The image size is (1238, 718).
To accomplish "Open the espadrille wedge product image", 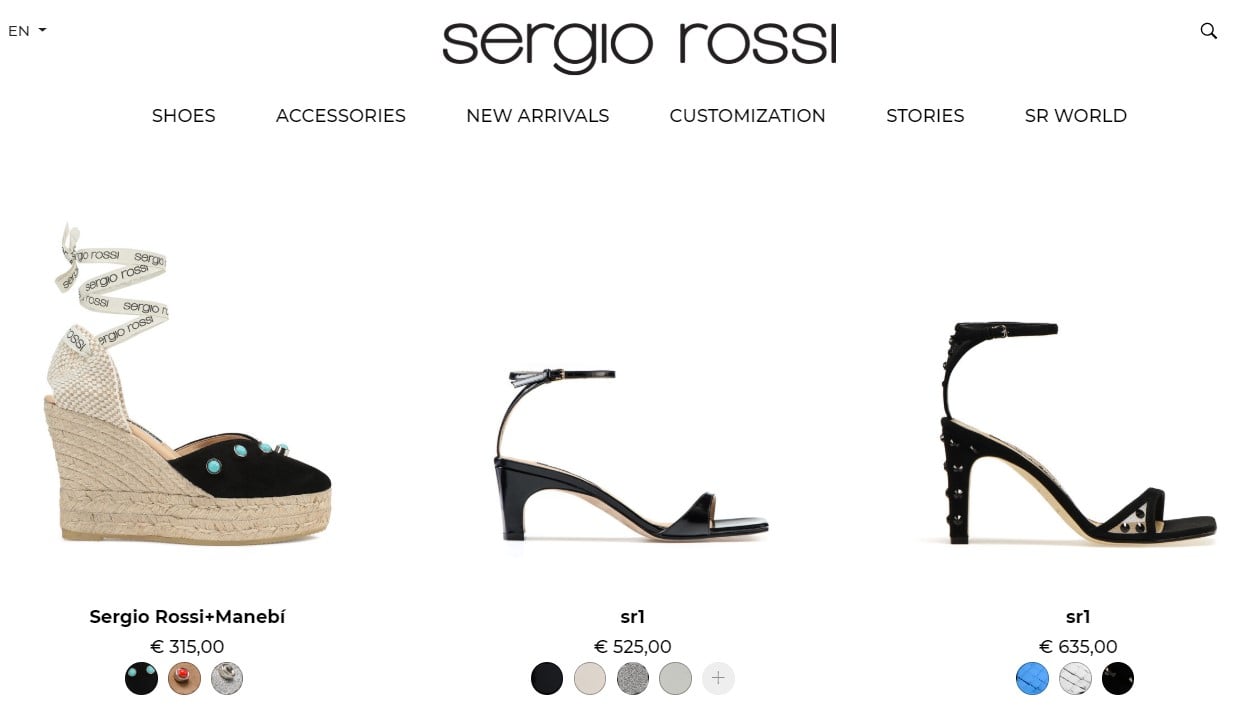I will point(188,385).
